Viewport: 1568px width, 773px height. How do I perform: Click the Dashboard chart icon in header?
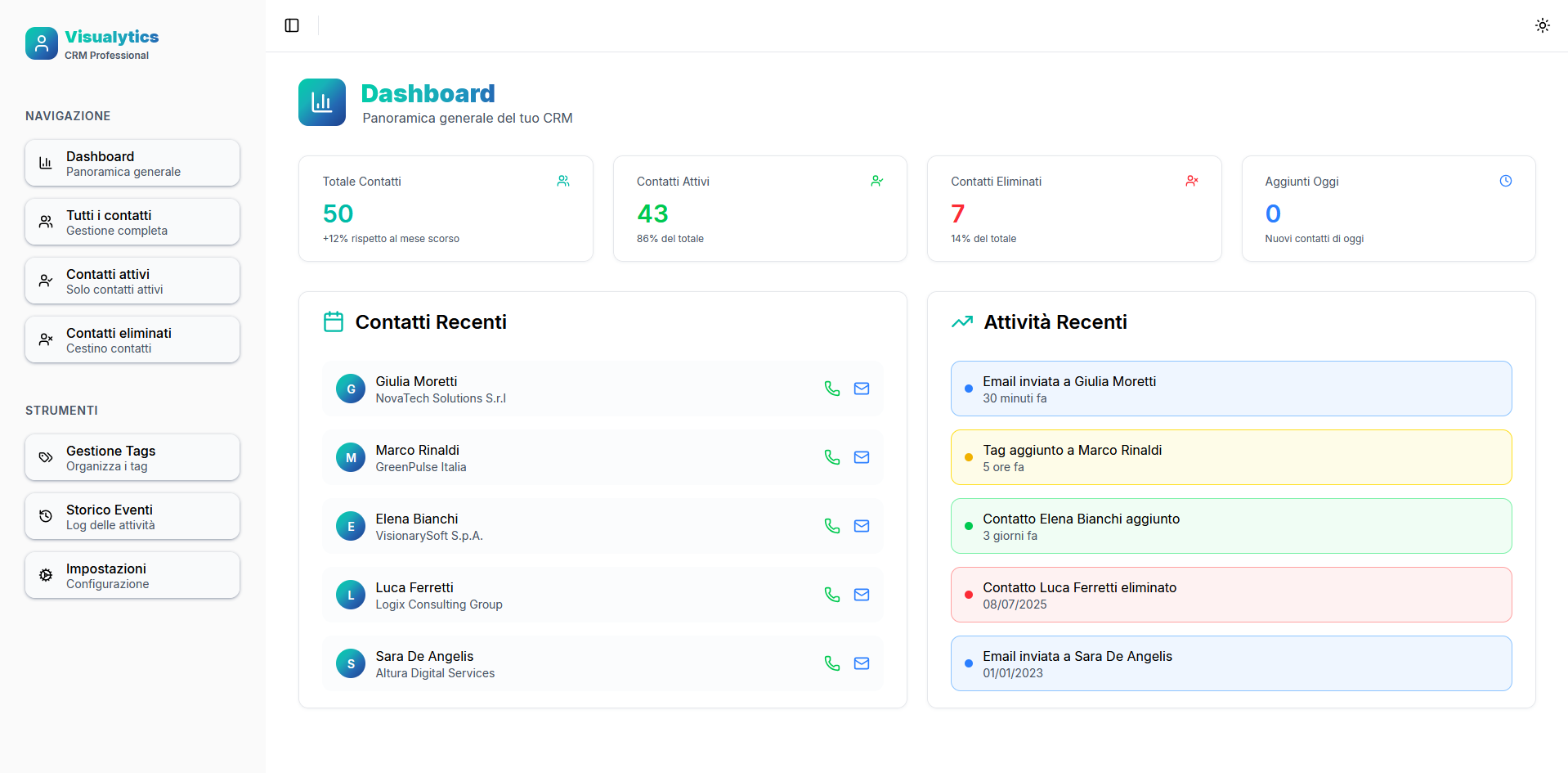click(x=322, y=102)
